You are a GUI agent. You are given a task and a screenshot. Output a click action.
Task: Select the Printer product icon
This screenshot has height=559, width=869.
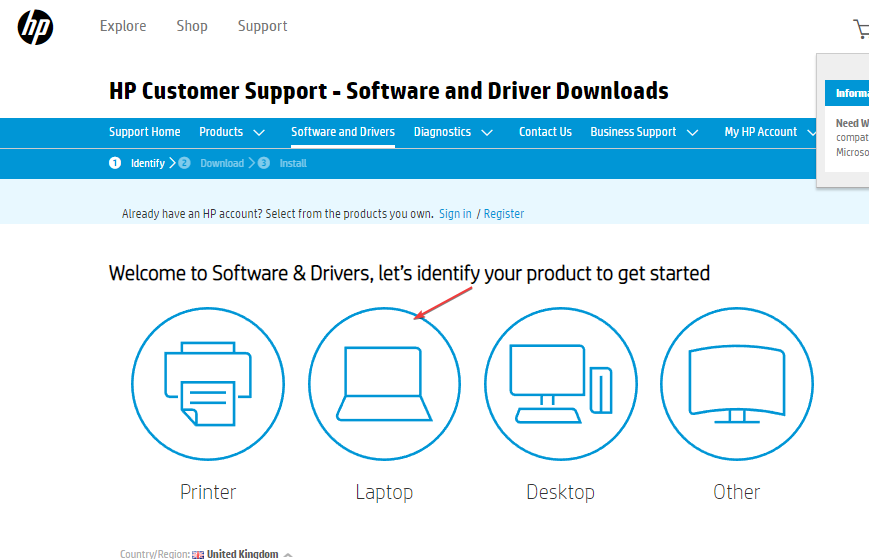[208, 384]
